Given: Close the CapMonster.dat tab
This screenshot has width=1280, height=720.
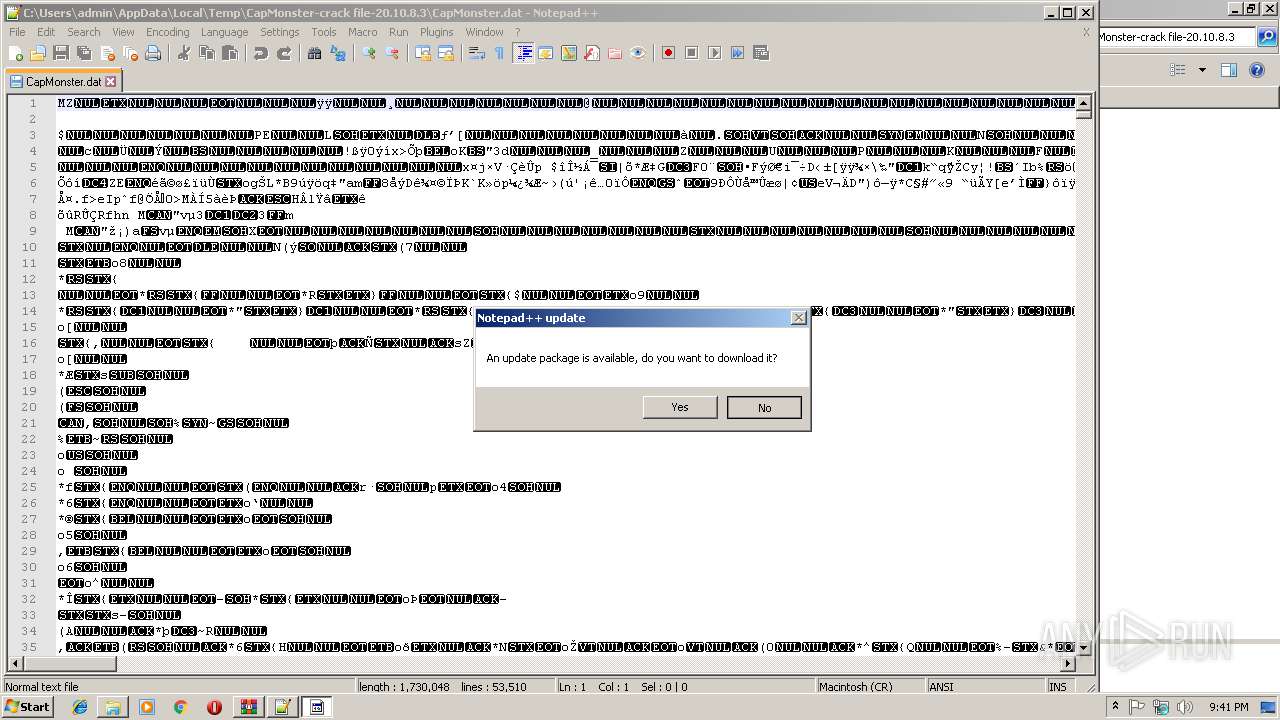Looking at the screenshot, I should [111, 82].
